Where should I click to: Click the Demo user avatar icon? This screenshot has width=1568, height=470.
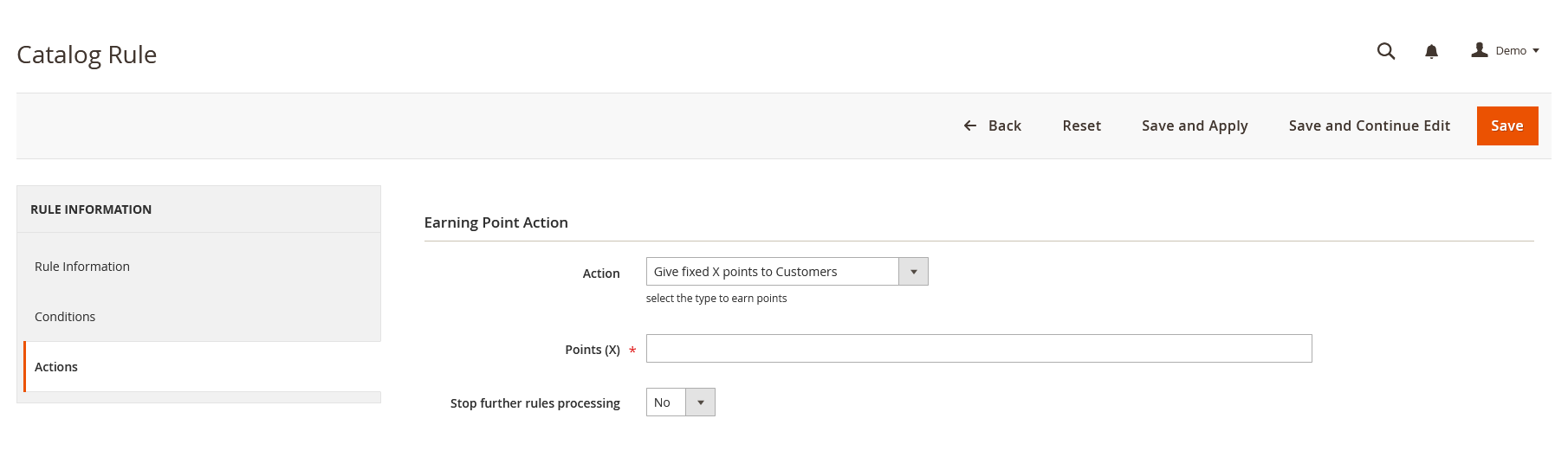click(1480, 50)
